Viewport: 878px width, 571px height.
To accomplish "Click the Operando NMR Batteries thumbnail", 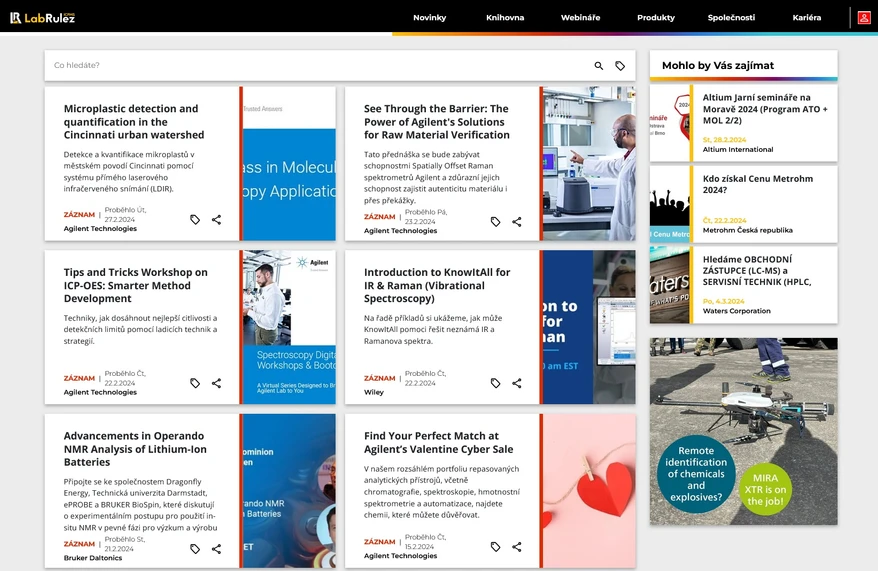I will 289,490.
